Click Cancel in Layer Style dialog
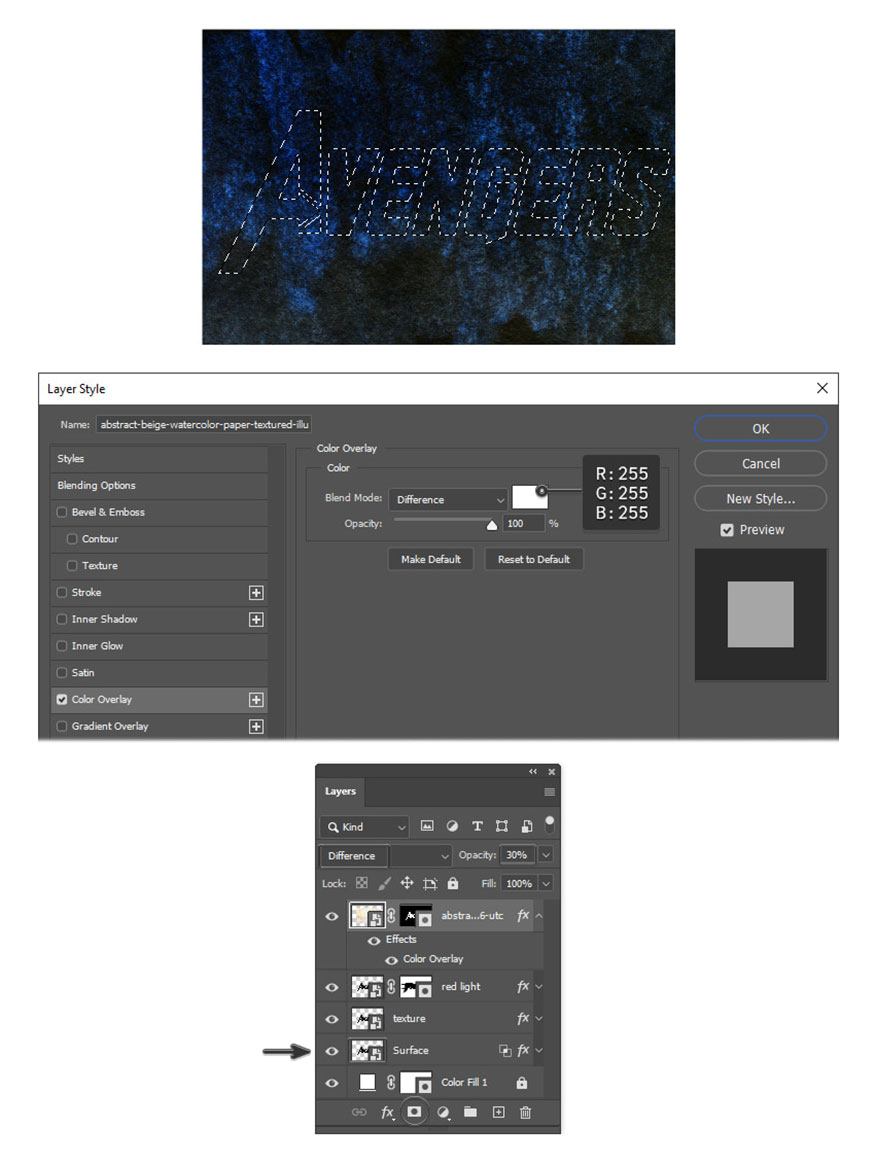This screenshot has width=875, height=1163. (760, 464)
